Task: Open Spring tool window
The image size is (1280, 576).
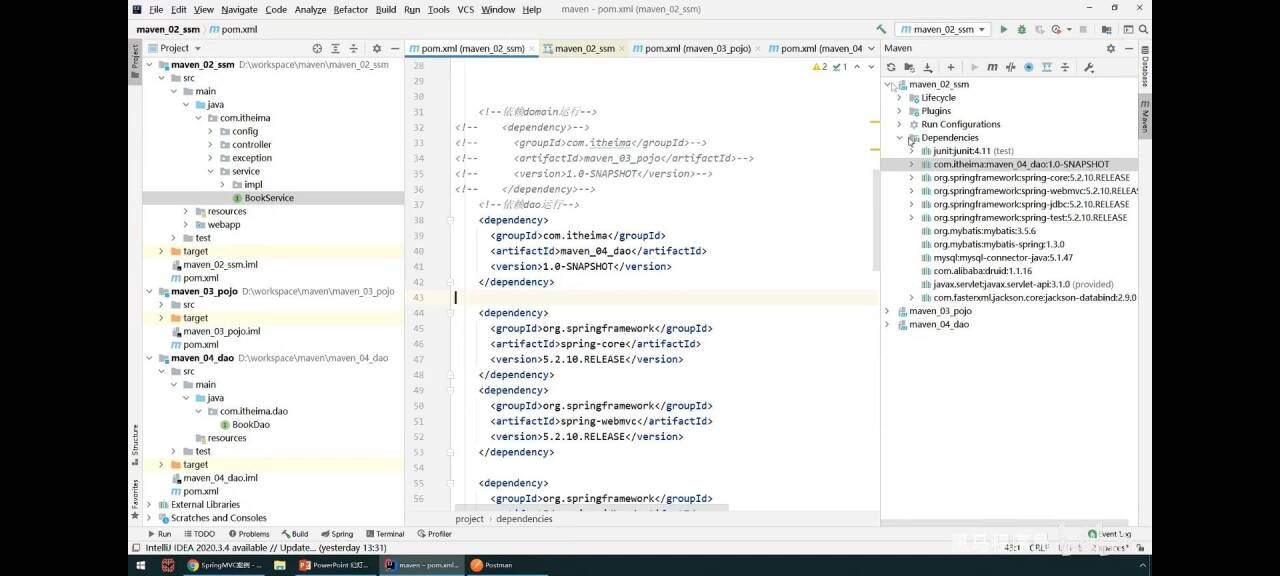Action: point(336,534)
